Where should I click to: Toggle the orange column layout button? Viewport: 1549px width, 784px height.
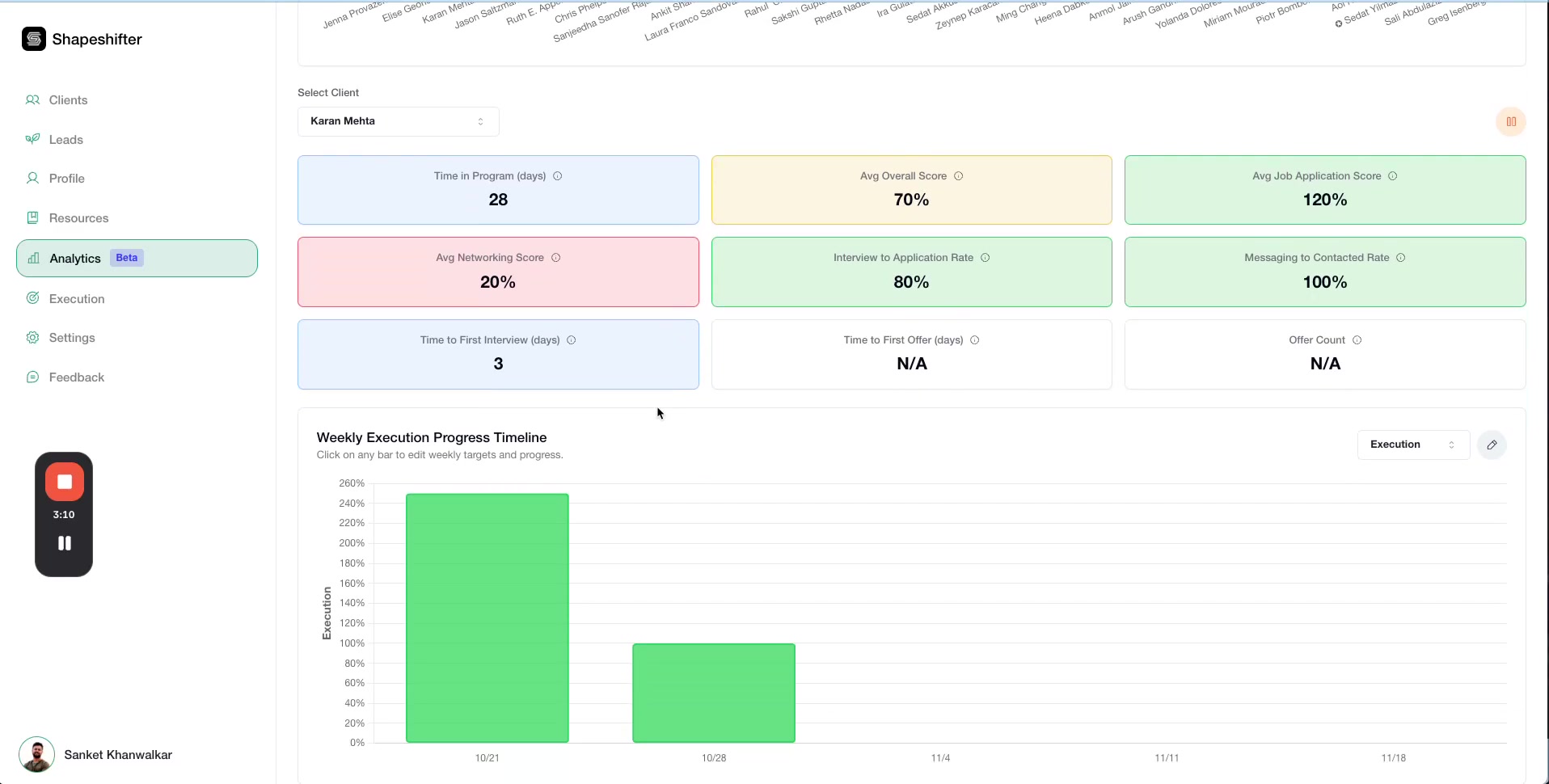1510,122
